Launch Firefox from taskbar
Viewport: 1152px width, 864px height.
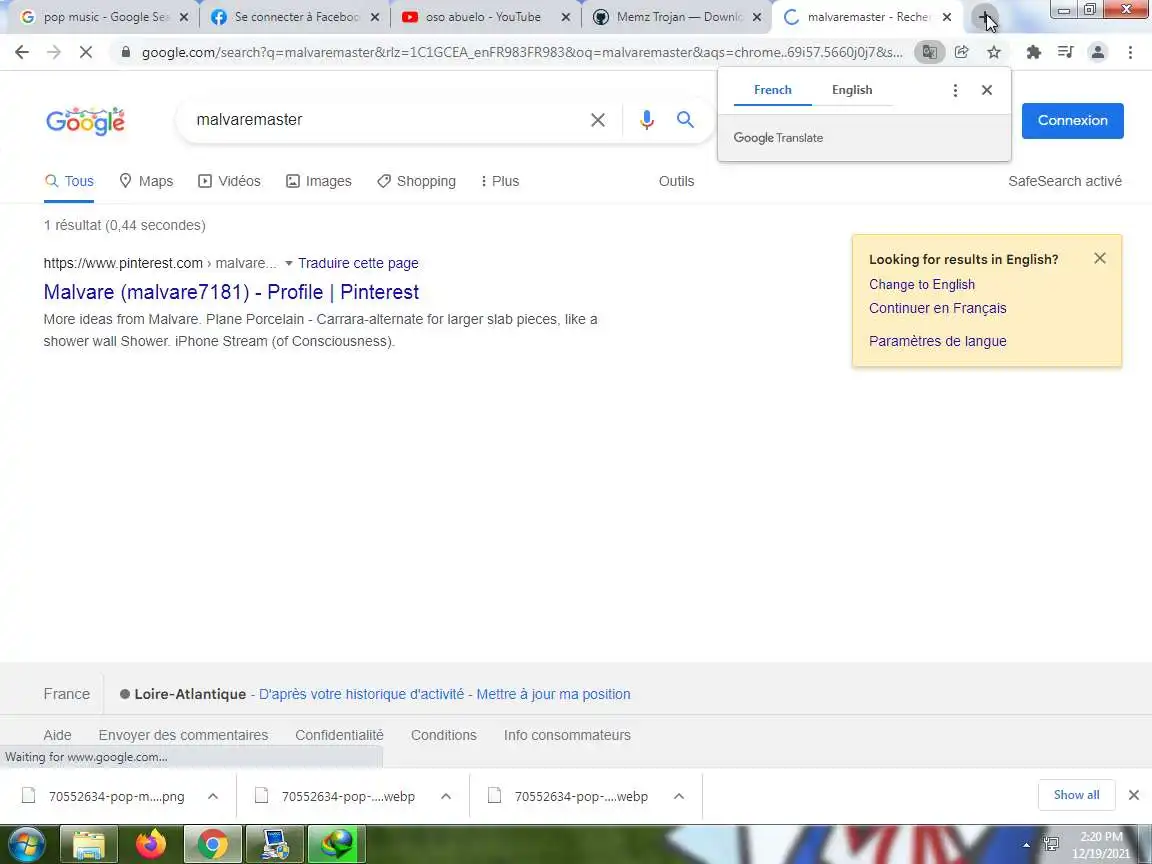tap(151, 844)
